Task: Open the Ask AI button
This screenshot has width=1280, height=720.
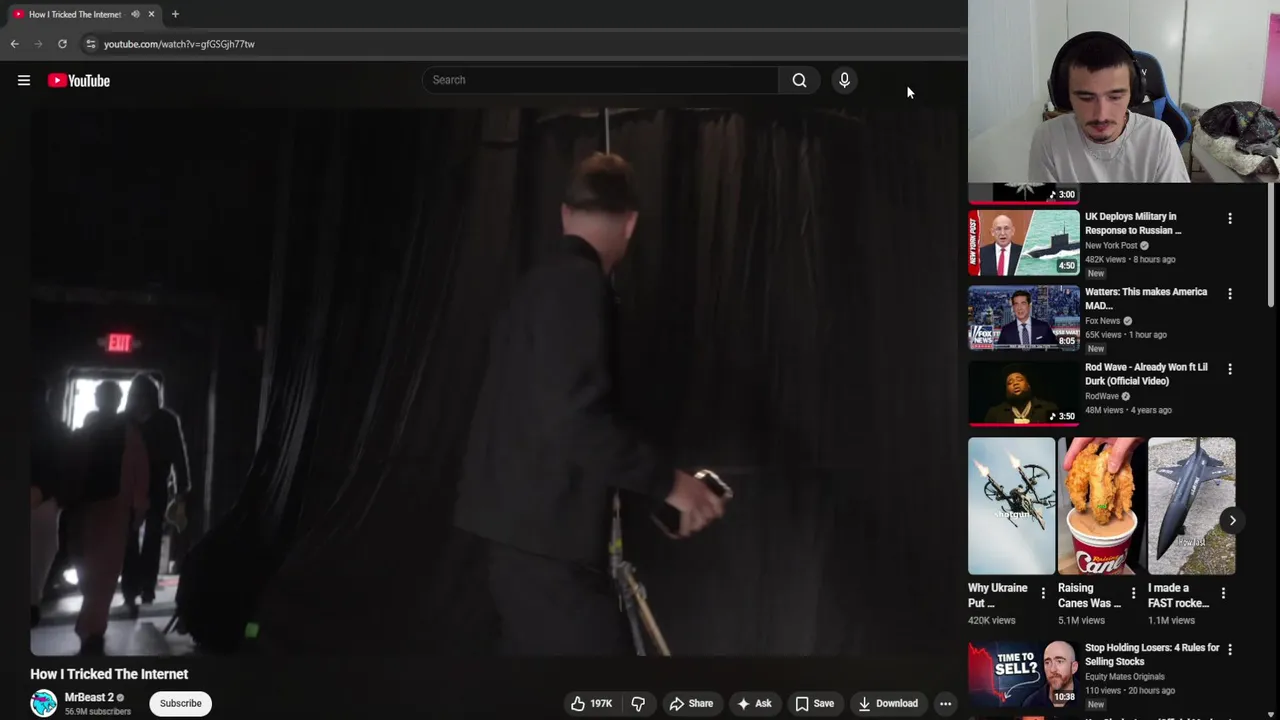Action: click(x=754, y=703)
